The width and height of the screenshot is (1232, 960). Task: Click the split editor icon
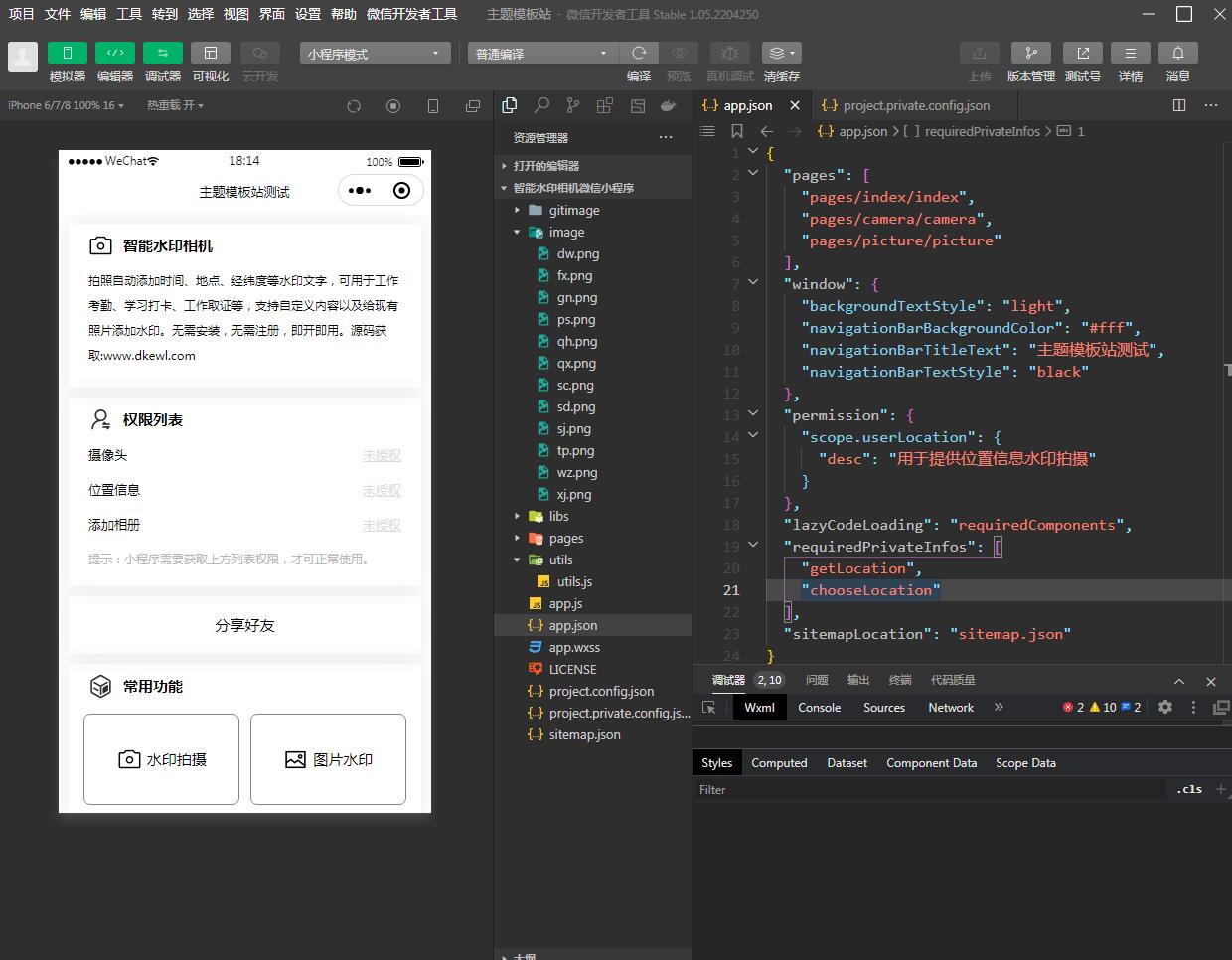tap(1179, 105)
